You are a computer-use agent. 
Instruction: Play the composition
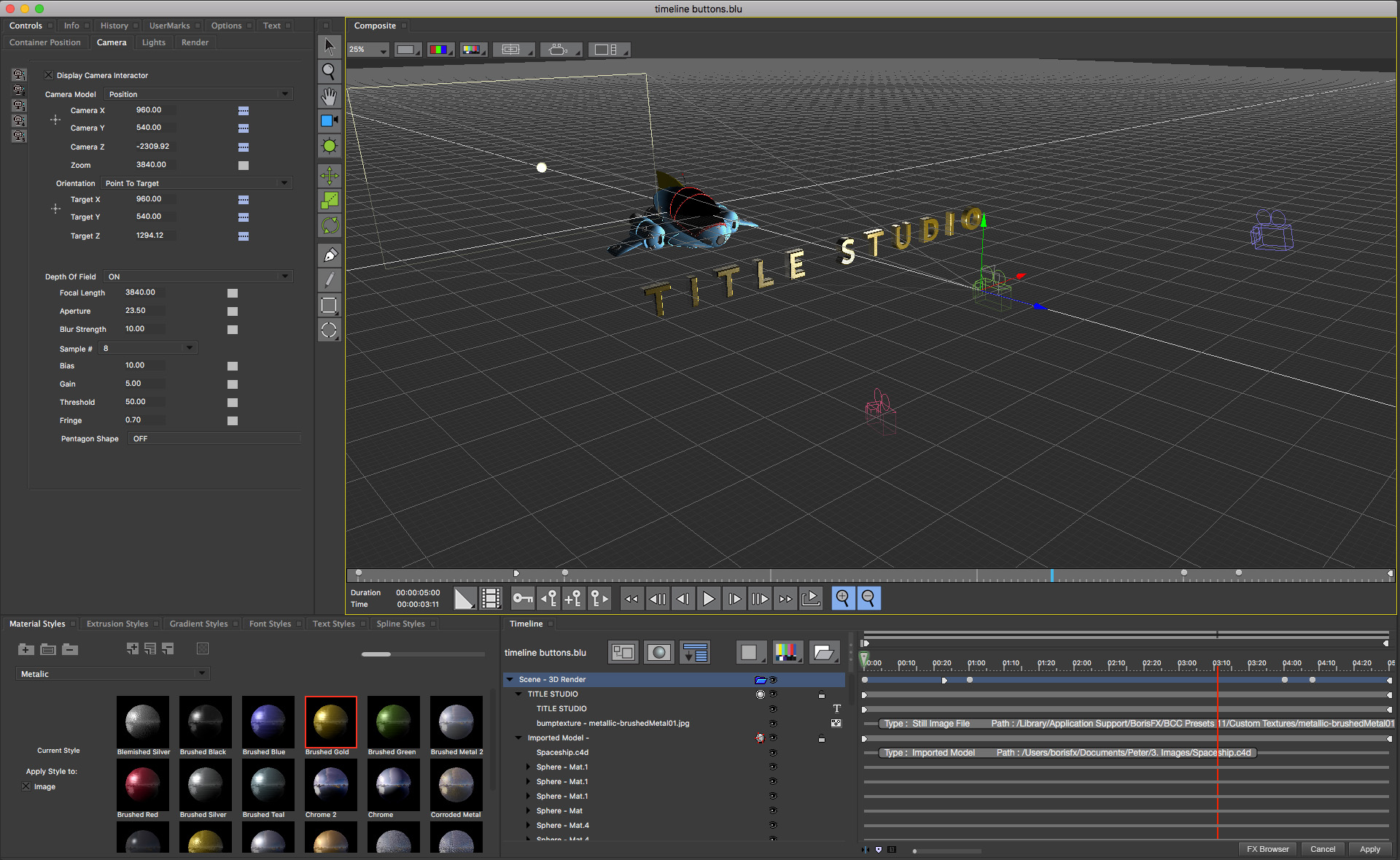click(708, 599)
